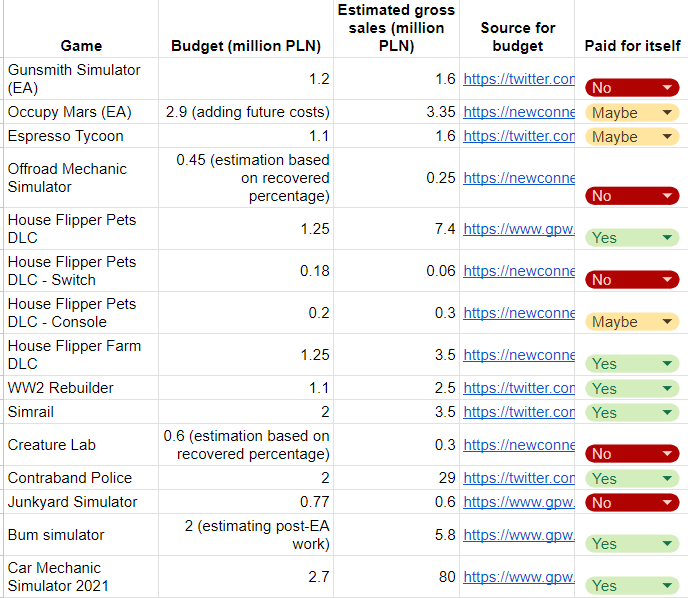The width and height of the screenshot is (688, 598).
Task: Open the Pets DLC - Console 'Maybe' dropdown
Action: (632, 322)
